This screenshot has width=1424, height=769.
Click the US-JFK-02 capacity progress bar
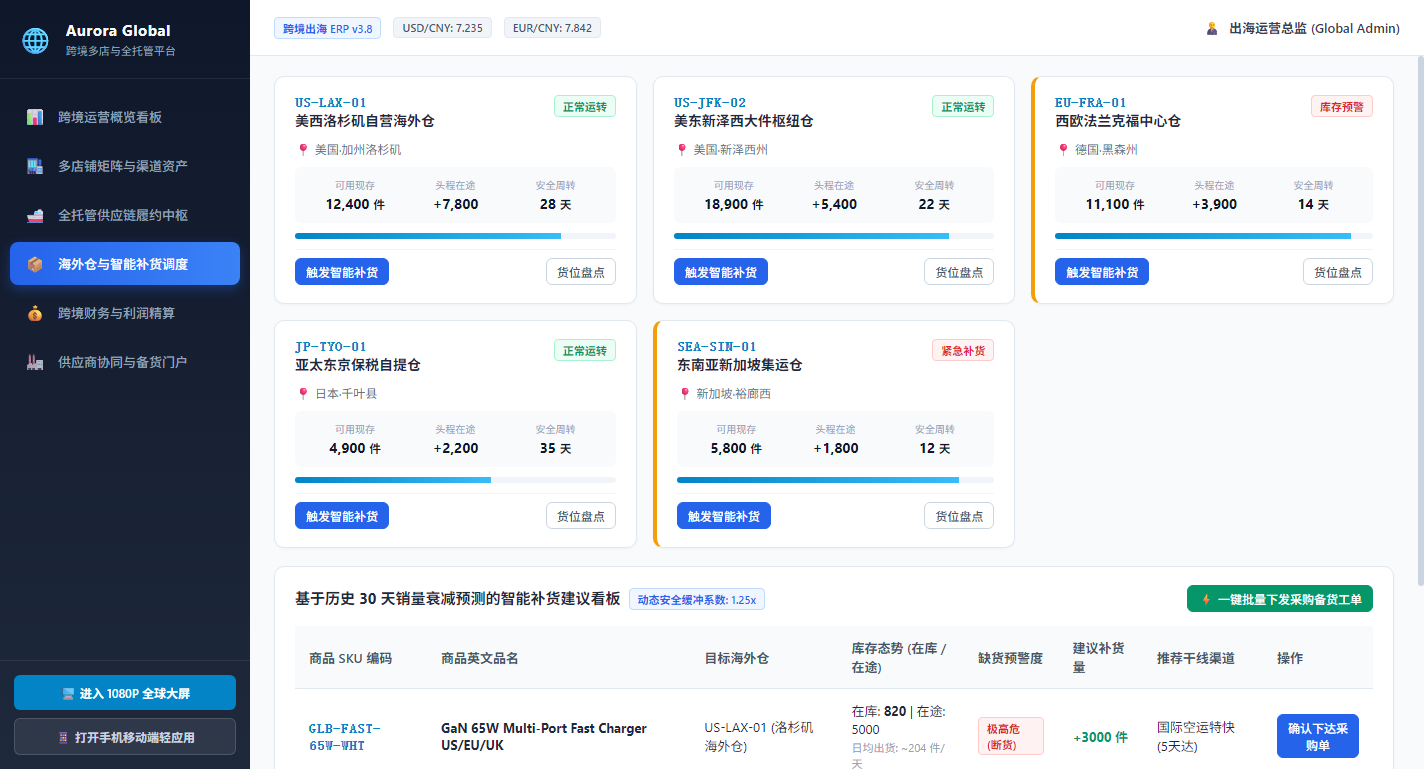click(x=834, y=236)
